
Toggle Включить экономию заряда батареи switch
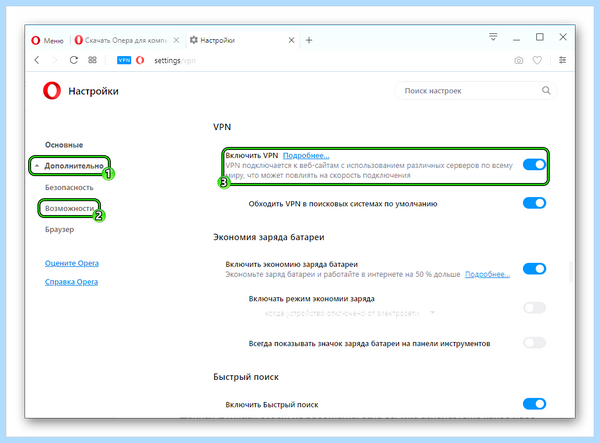click(534, 269)
